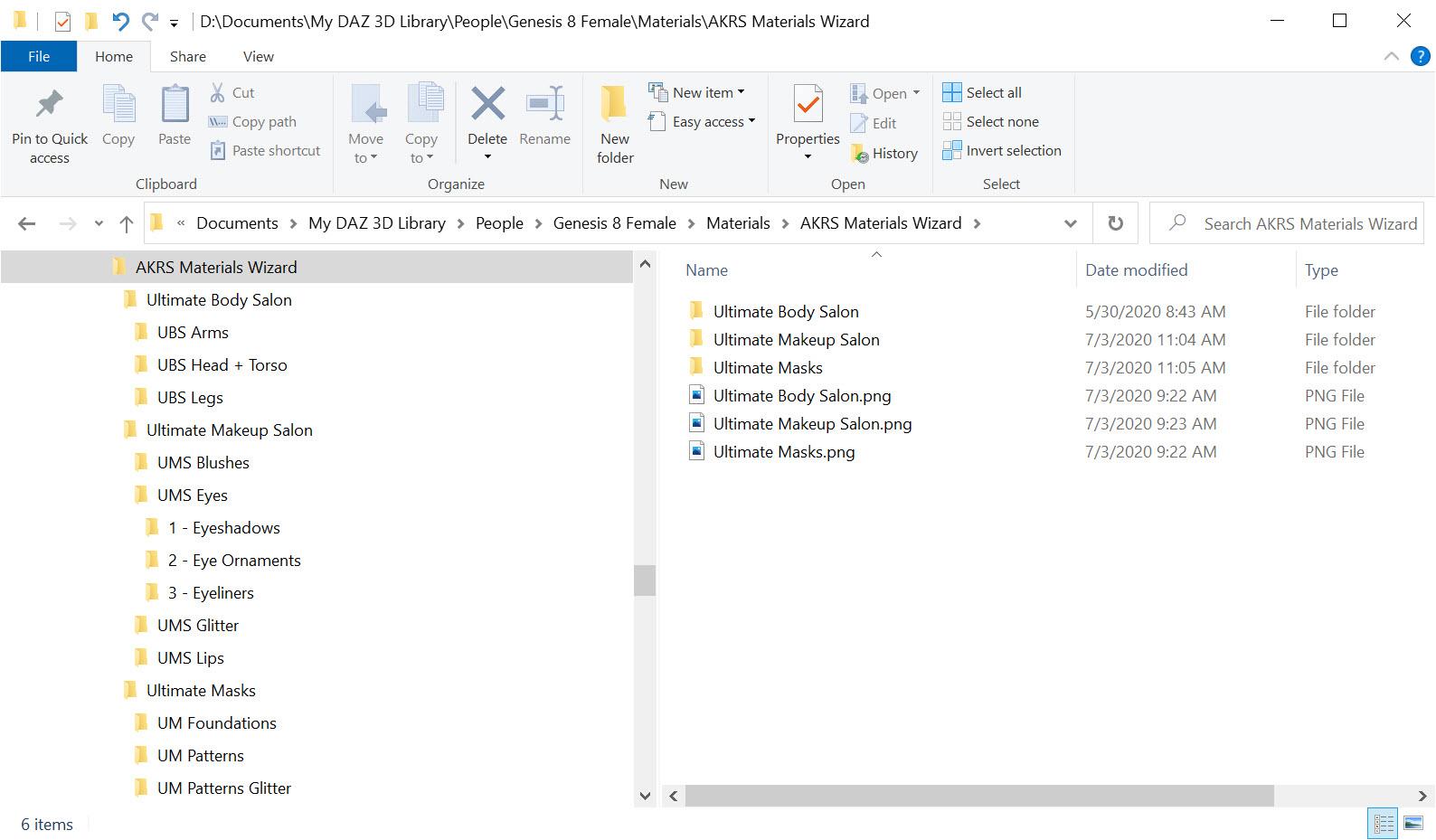Sort files by Type column
The width and height of the screenshot is (1436, 840).
(1321, 269)
